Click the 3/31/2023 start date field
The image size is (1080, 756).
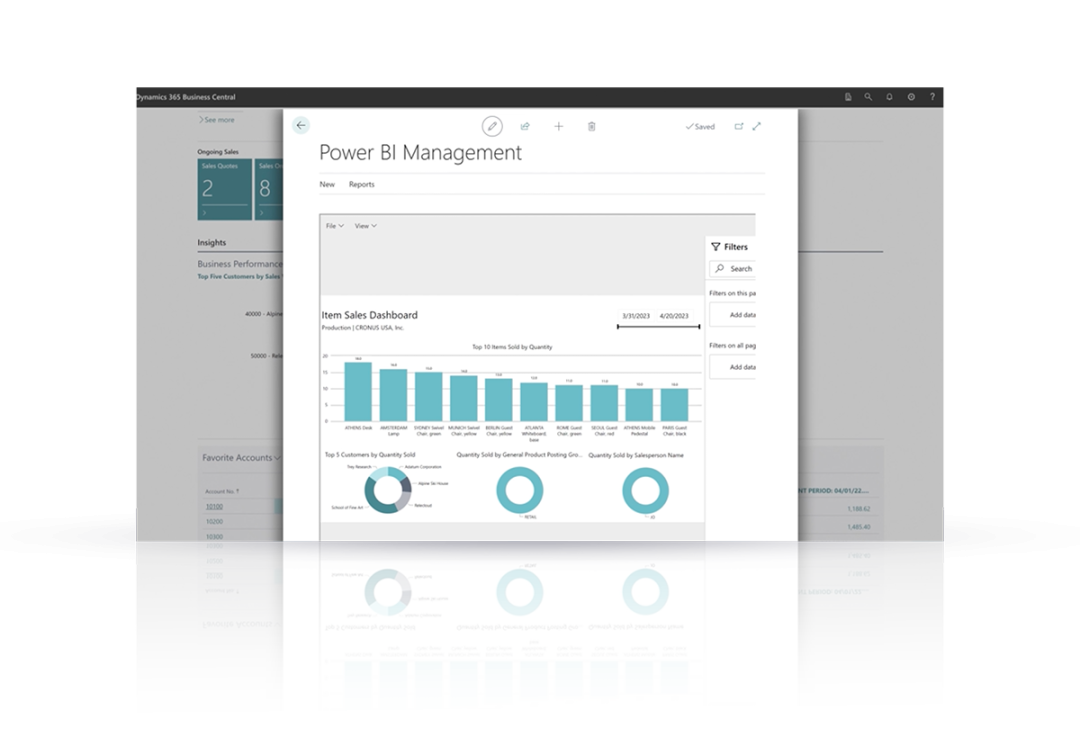pyautogui.click(x=636, y=316)
